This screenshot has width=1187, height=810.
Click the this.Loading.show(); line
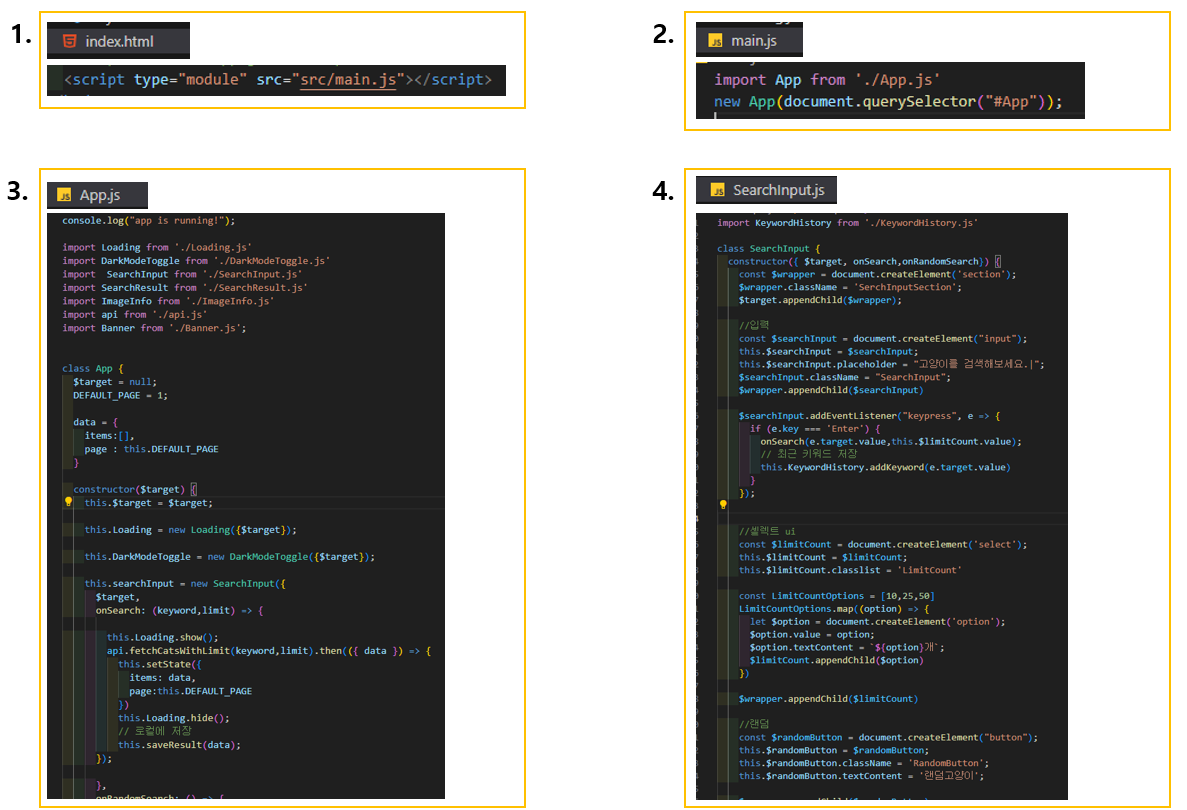pyautogui.click(x=163, y=637)
